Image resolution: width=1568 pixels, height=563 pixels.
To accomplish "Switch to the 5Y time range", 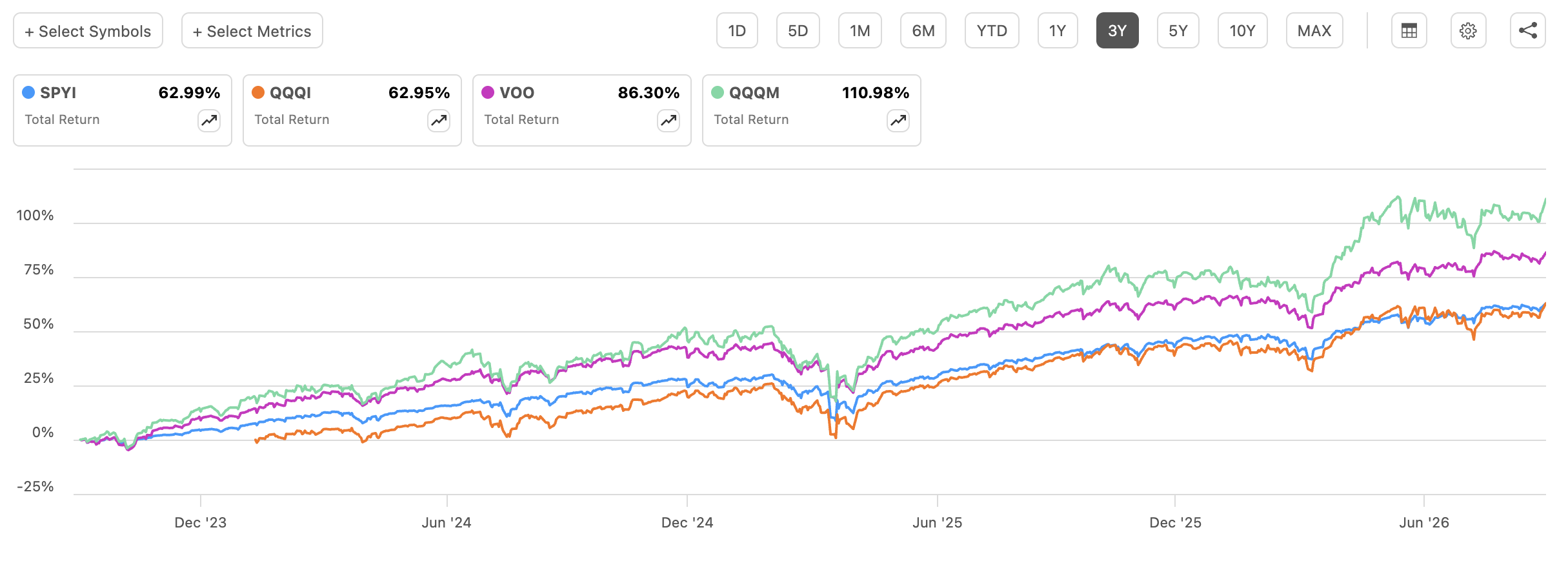I will (x=1178, y=30).
